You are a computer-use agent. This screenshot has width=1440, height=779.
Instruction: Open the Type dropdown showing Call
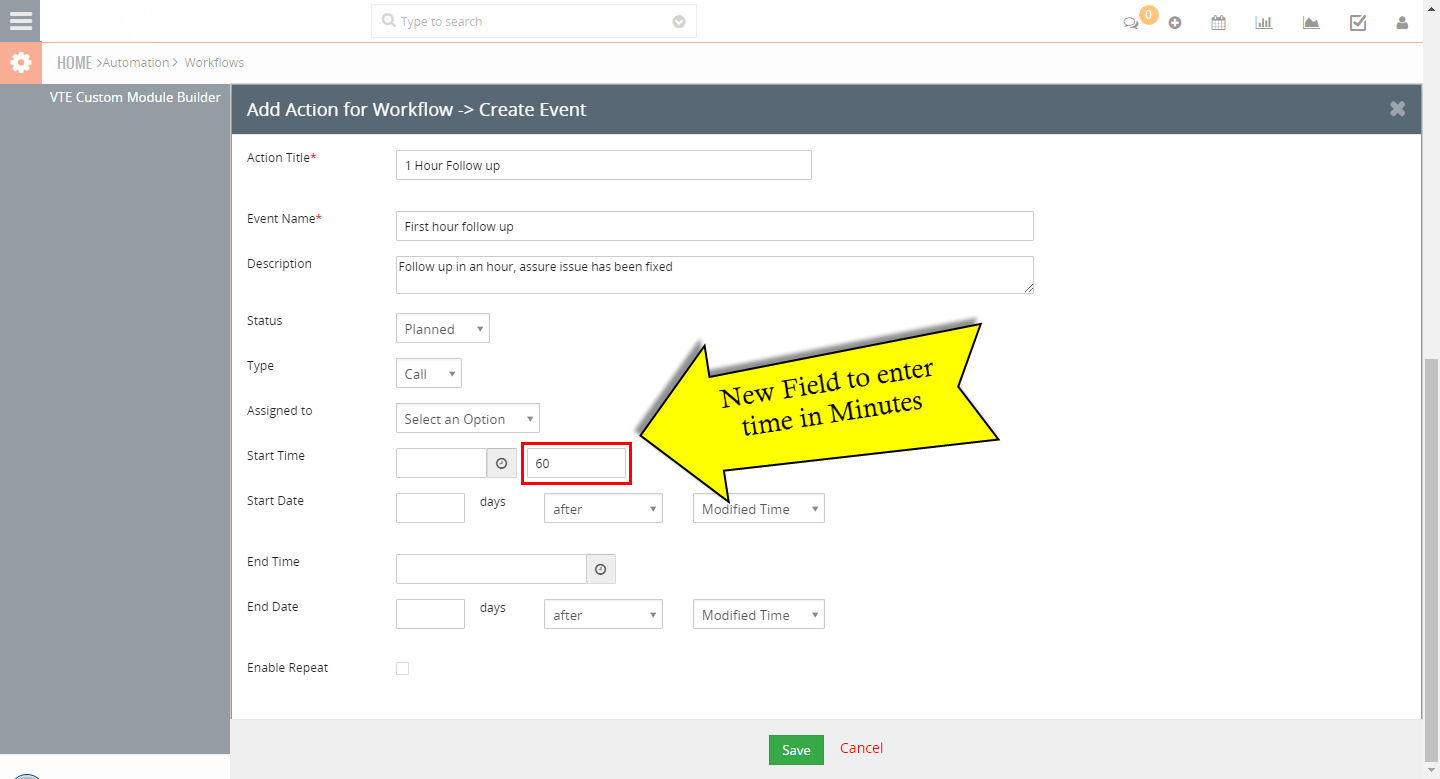(x=429, y=373)
